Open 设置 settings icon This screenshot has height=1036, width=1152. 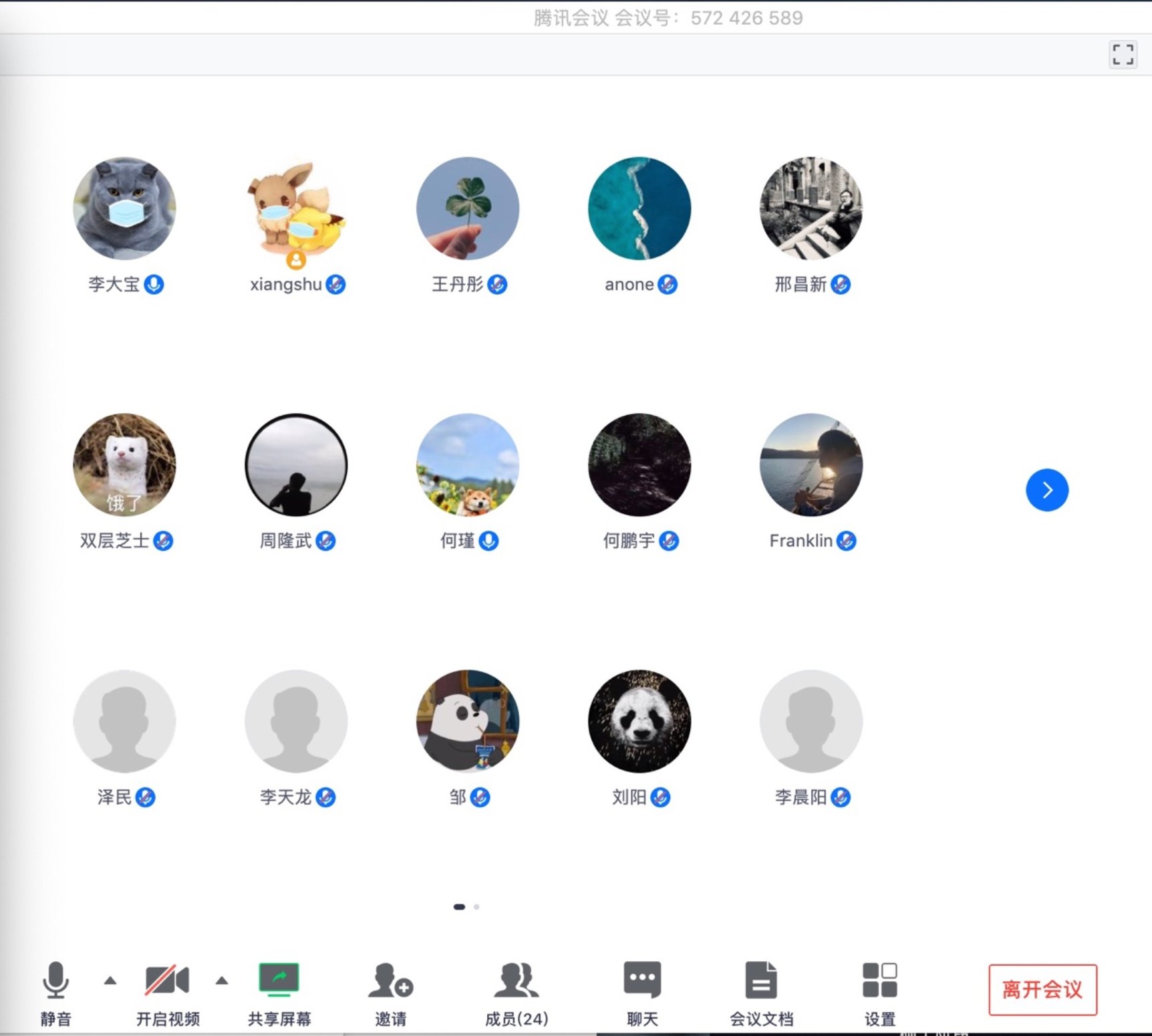[x=879, y=981]
